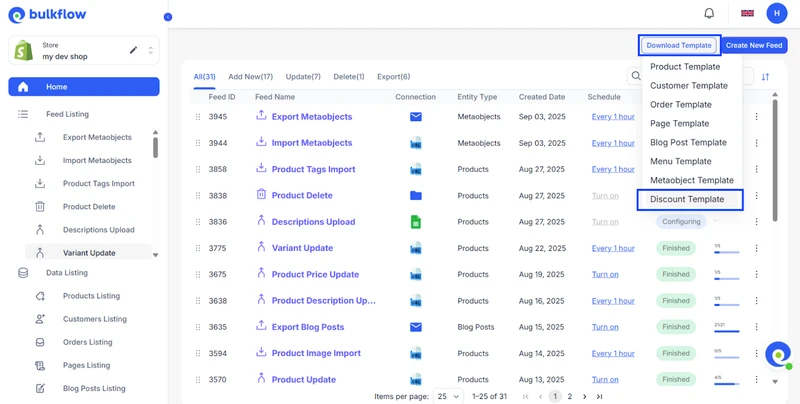Click the sidebar feed list scrollbar
The image size is (800, 404).
coord(156,147)
